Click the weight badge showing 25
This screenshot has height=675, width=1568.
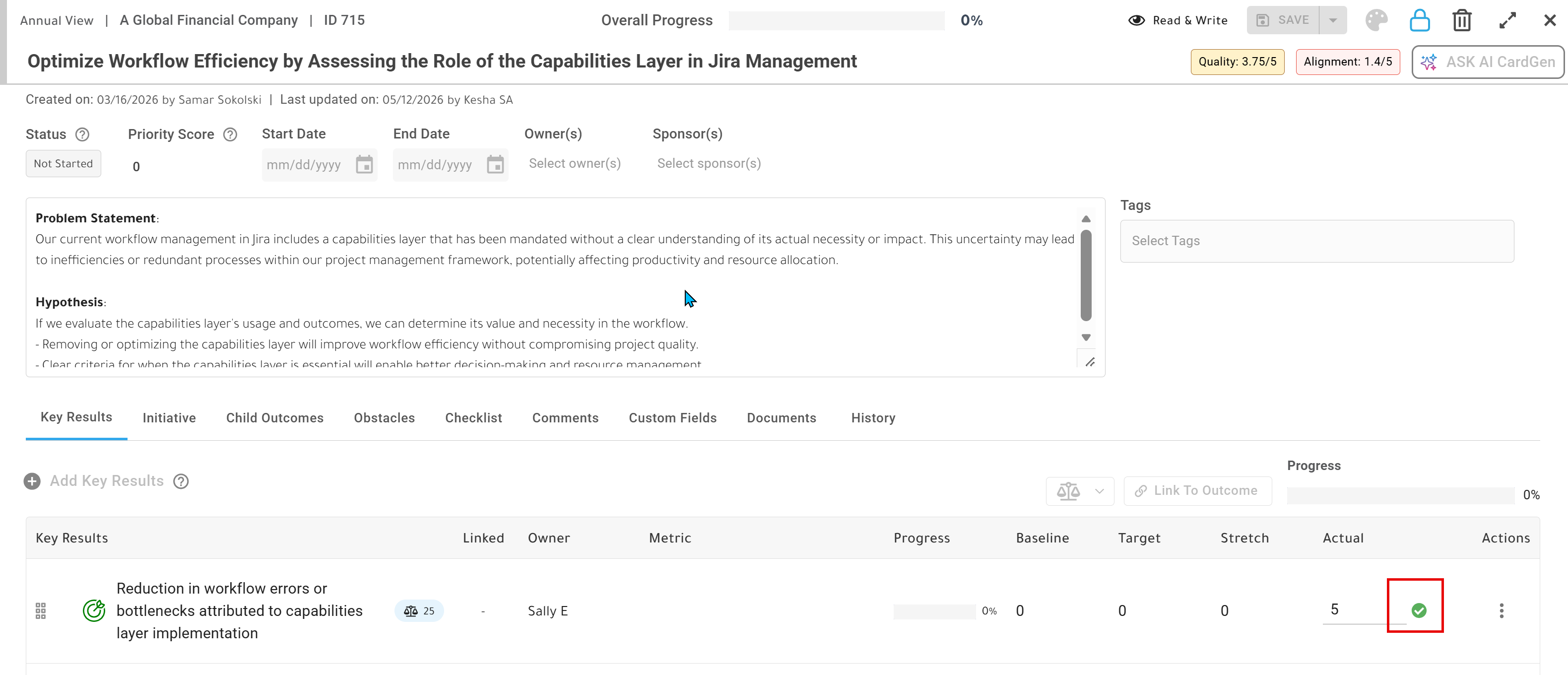coord(419,610)
